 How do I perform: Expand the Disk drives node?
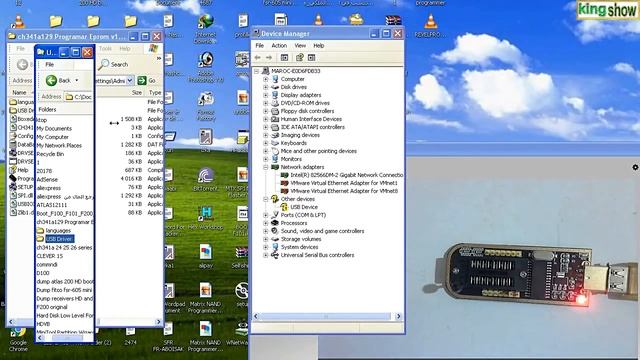266,87
